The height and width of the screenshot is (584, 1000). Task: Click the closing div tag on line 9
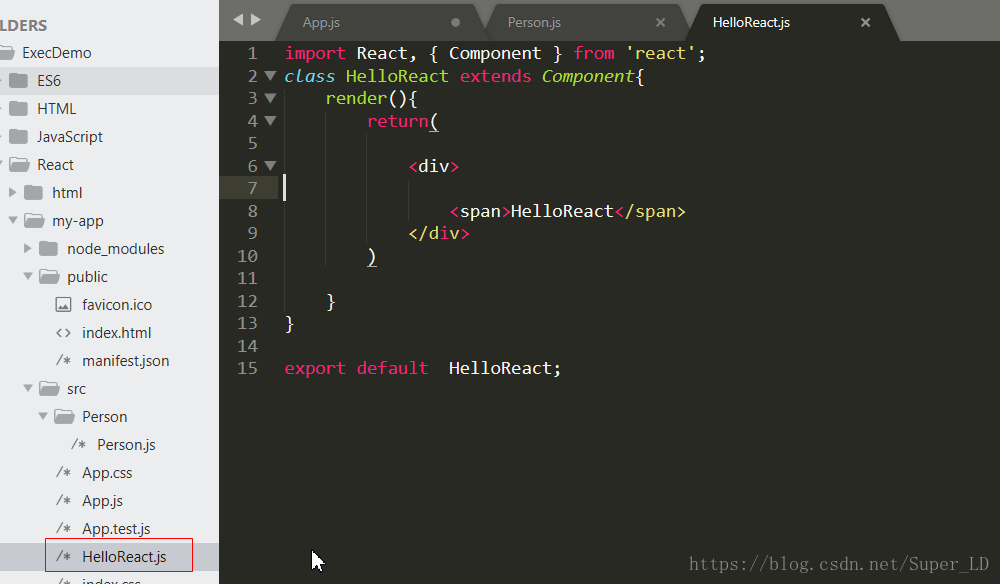439,233
